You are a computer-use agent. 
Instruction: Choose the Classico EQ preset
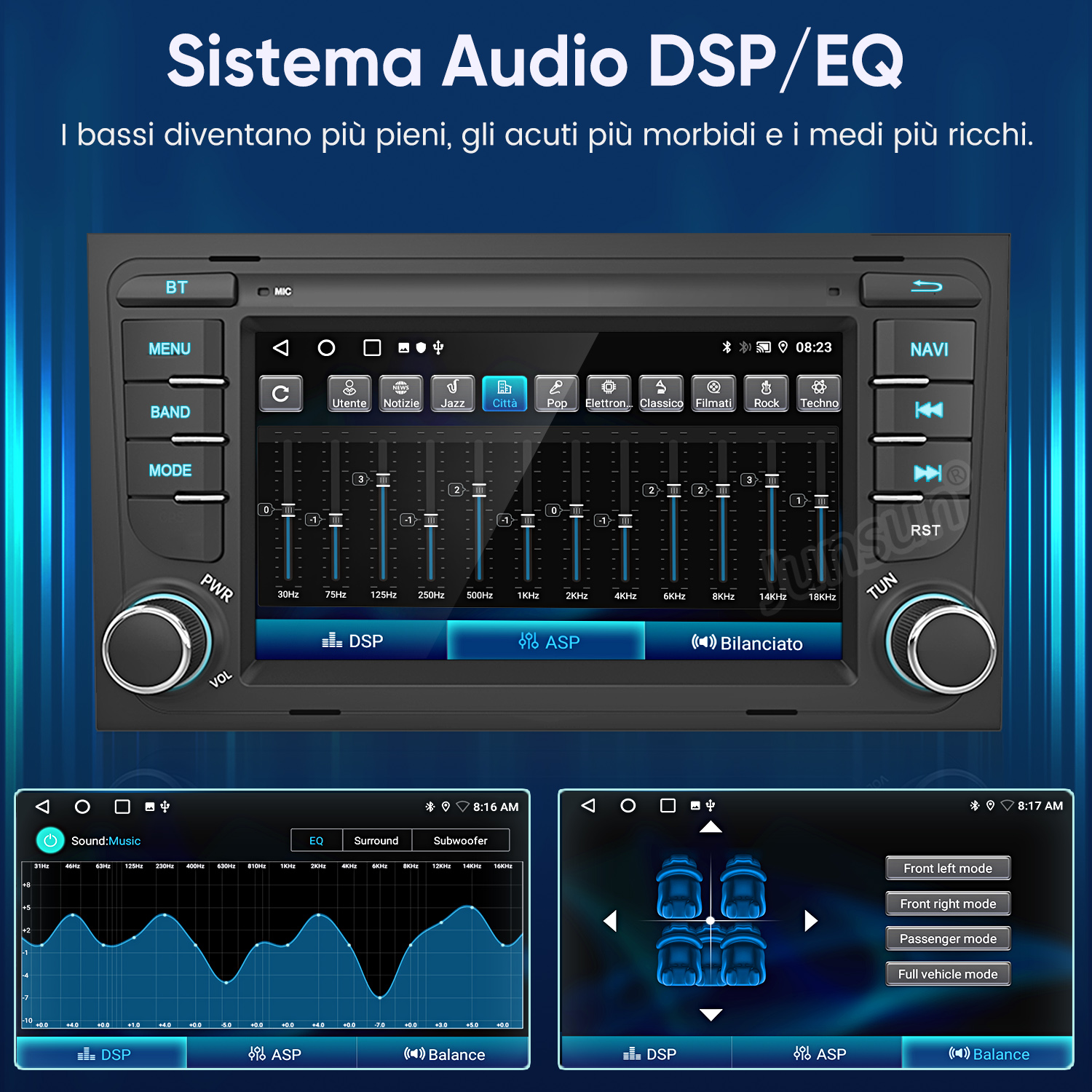662,394
